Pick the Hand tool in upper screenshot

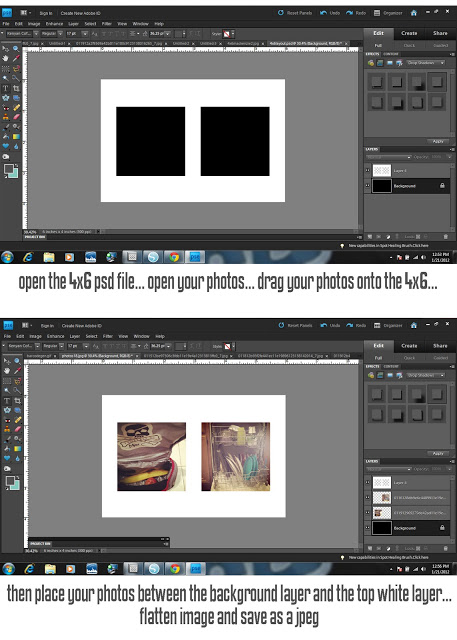click(6, 58)
